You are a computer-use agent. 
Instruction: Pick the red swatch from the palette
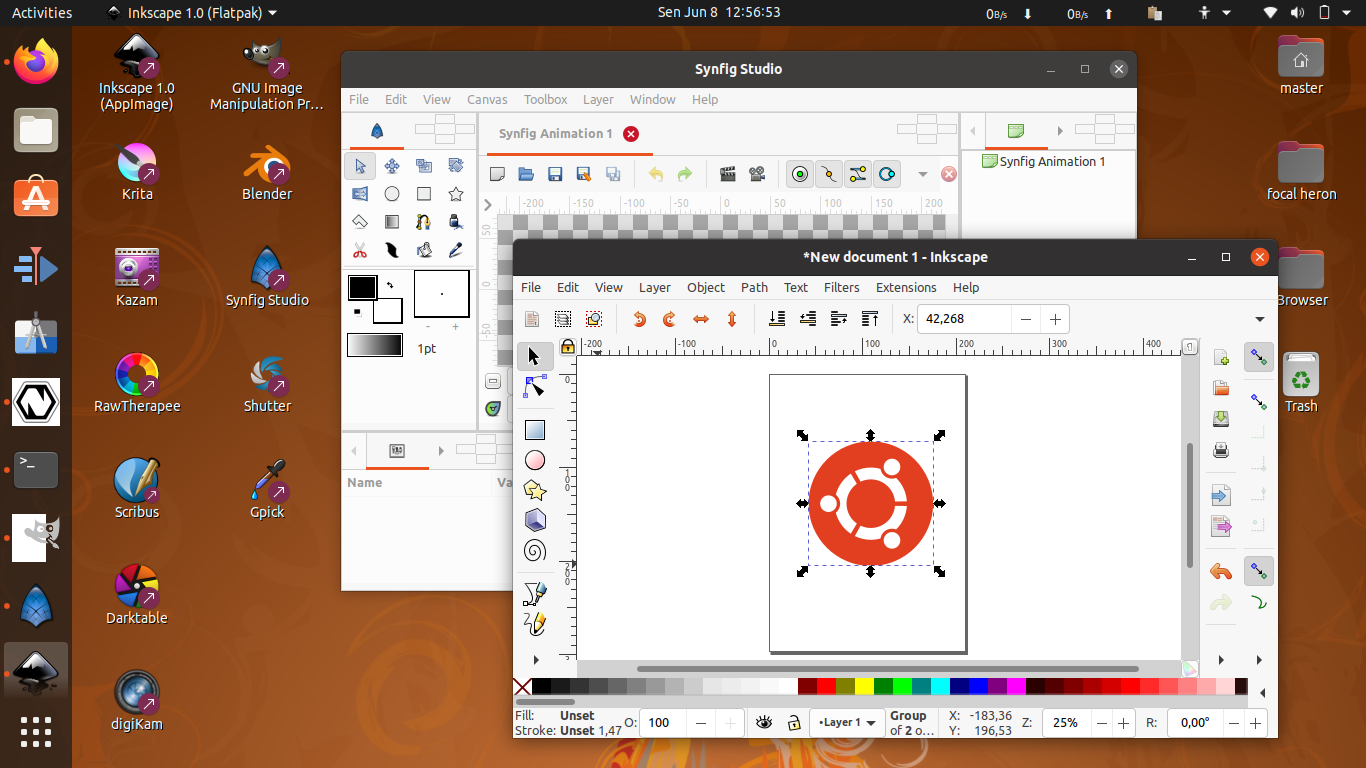coord(826,687)
